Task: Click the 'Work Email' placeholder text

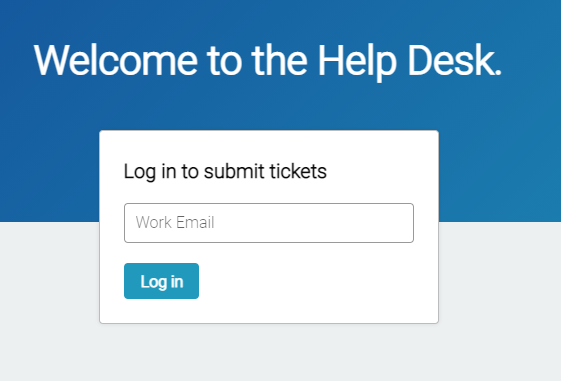Action: [x=175, y=223]
